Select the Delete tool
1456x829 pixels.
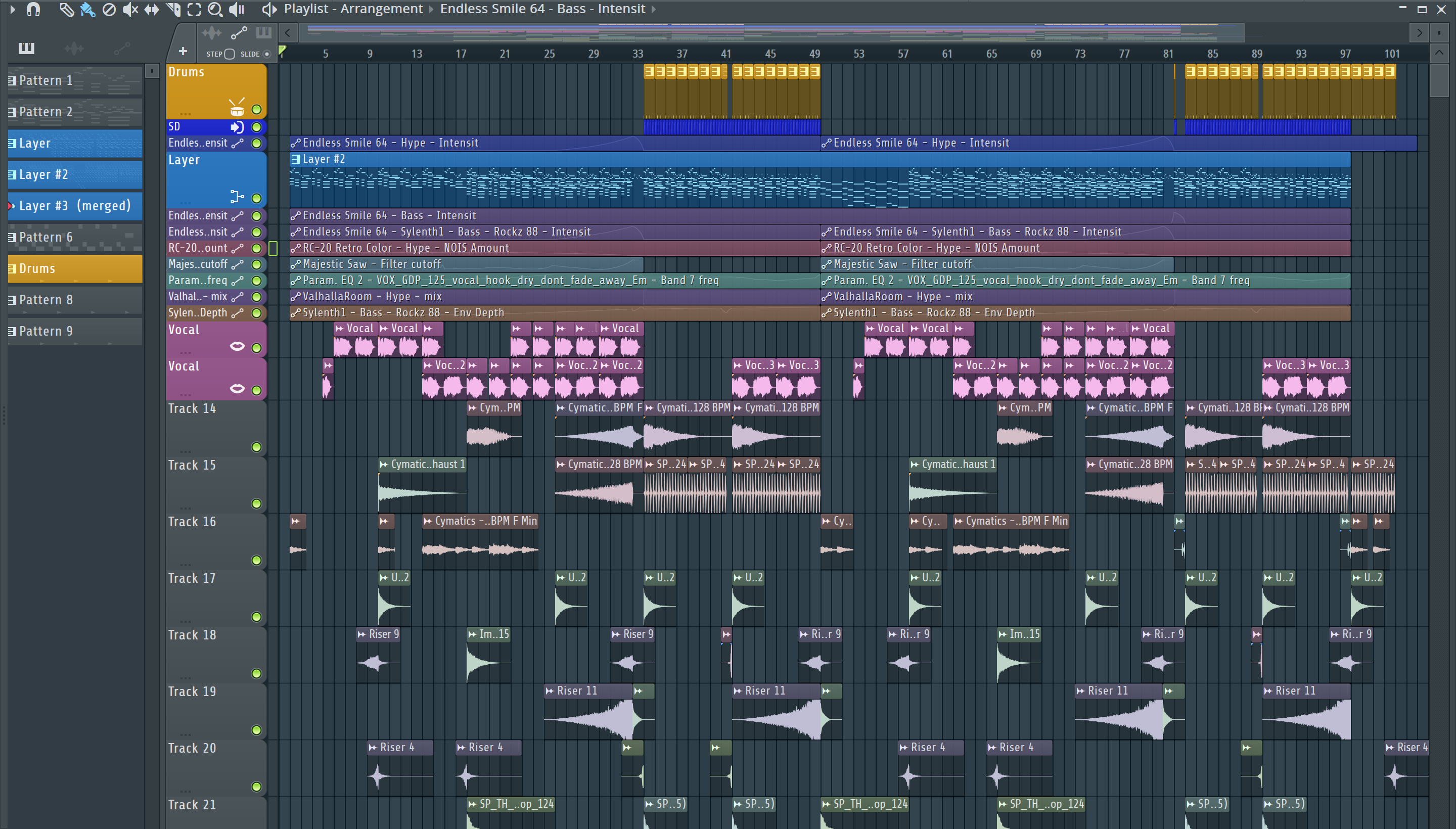[109, 9]
